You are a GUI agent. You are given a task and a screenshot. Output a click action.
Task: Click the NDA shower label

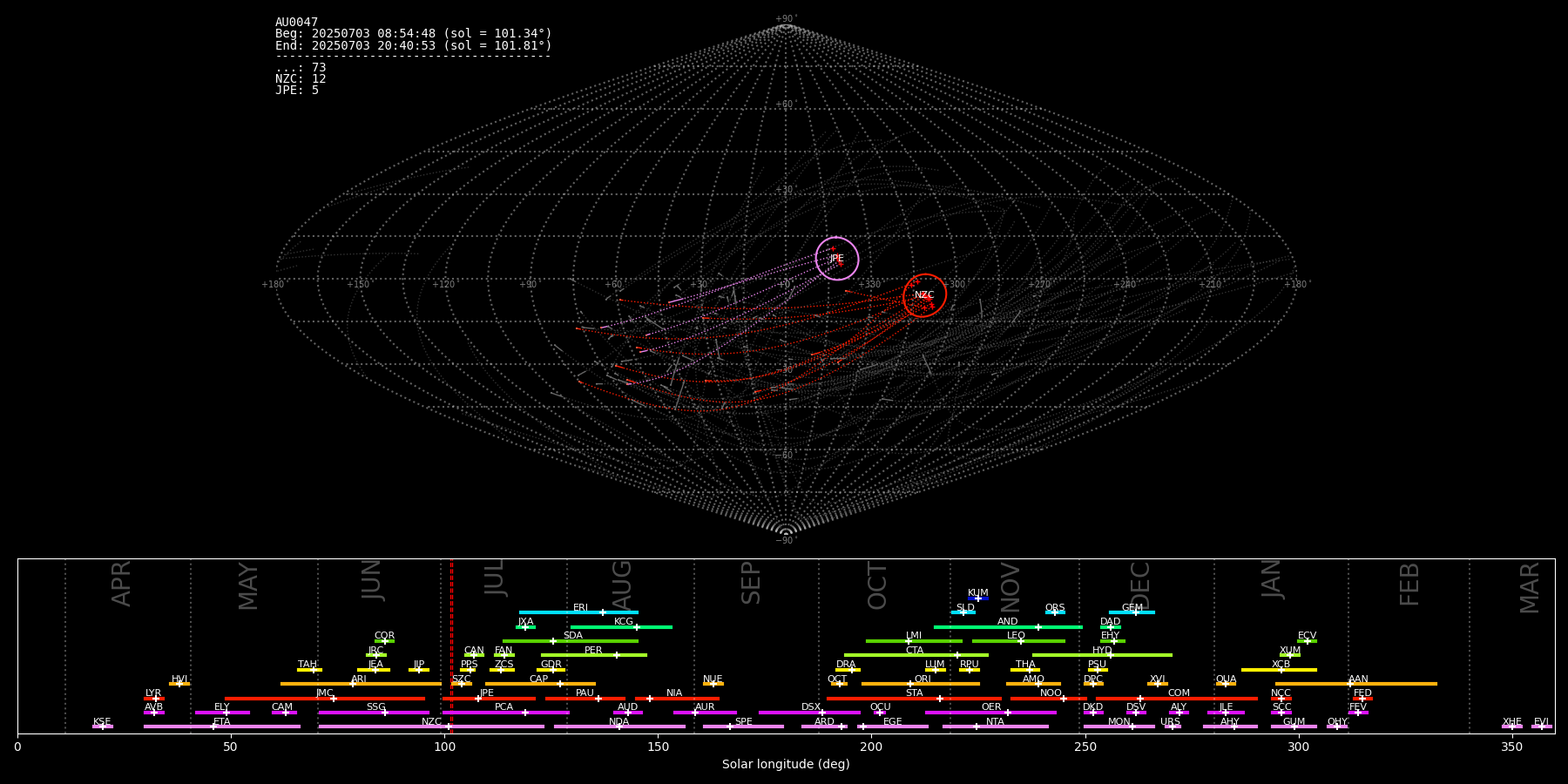pos(618,722)
